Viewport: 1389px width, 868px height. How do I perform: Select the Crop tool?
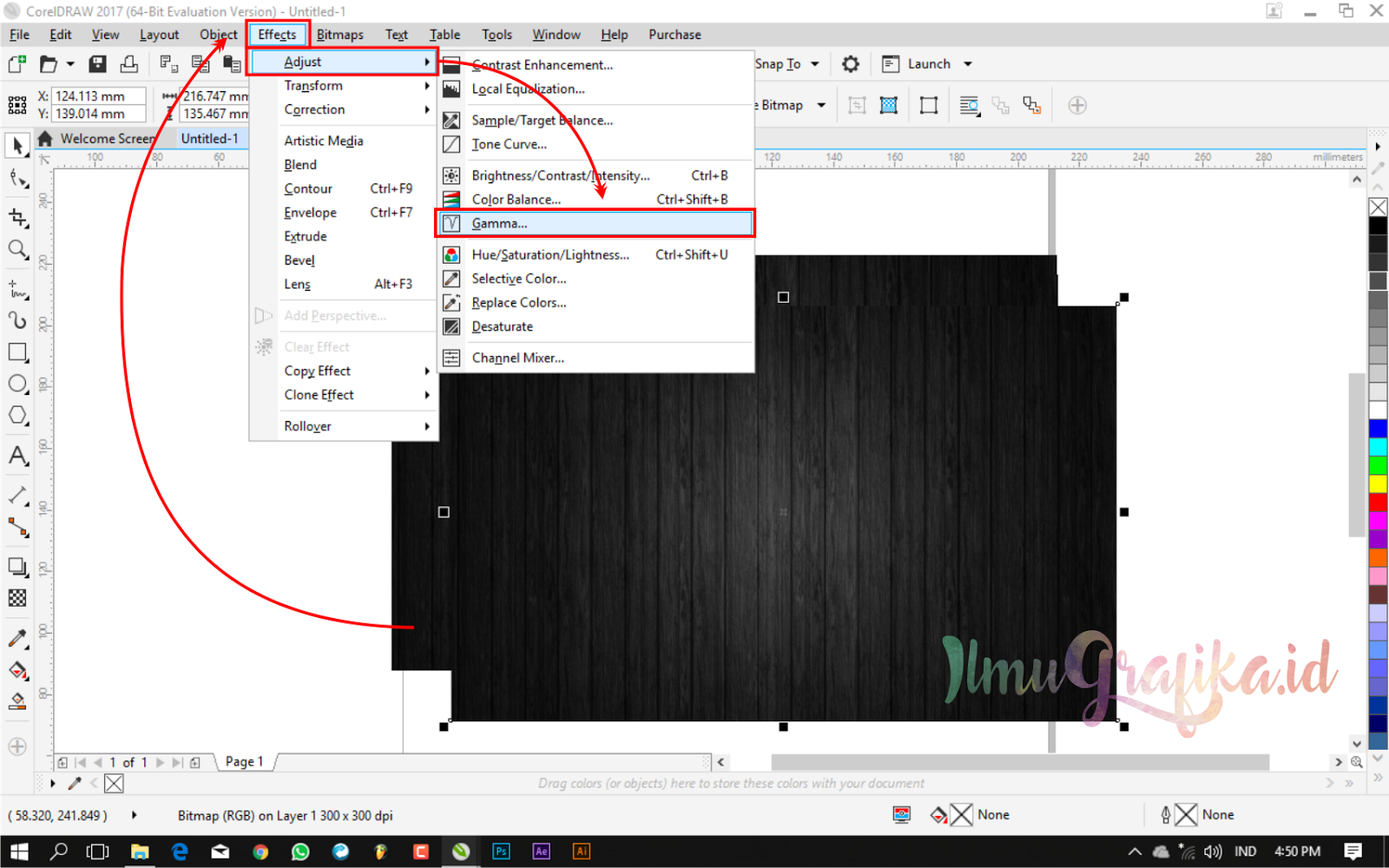(16, 218)
